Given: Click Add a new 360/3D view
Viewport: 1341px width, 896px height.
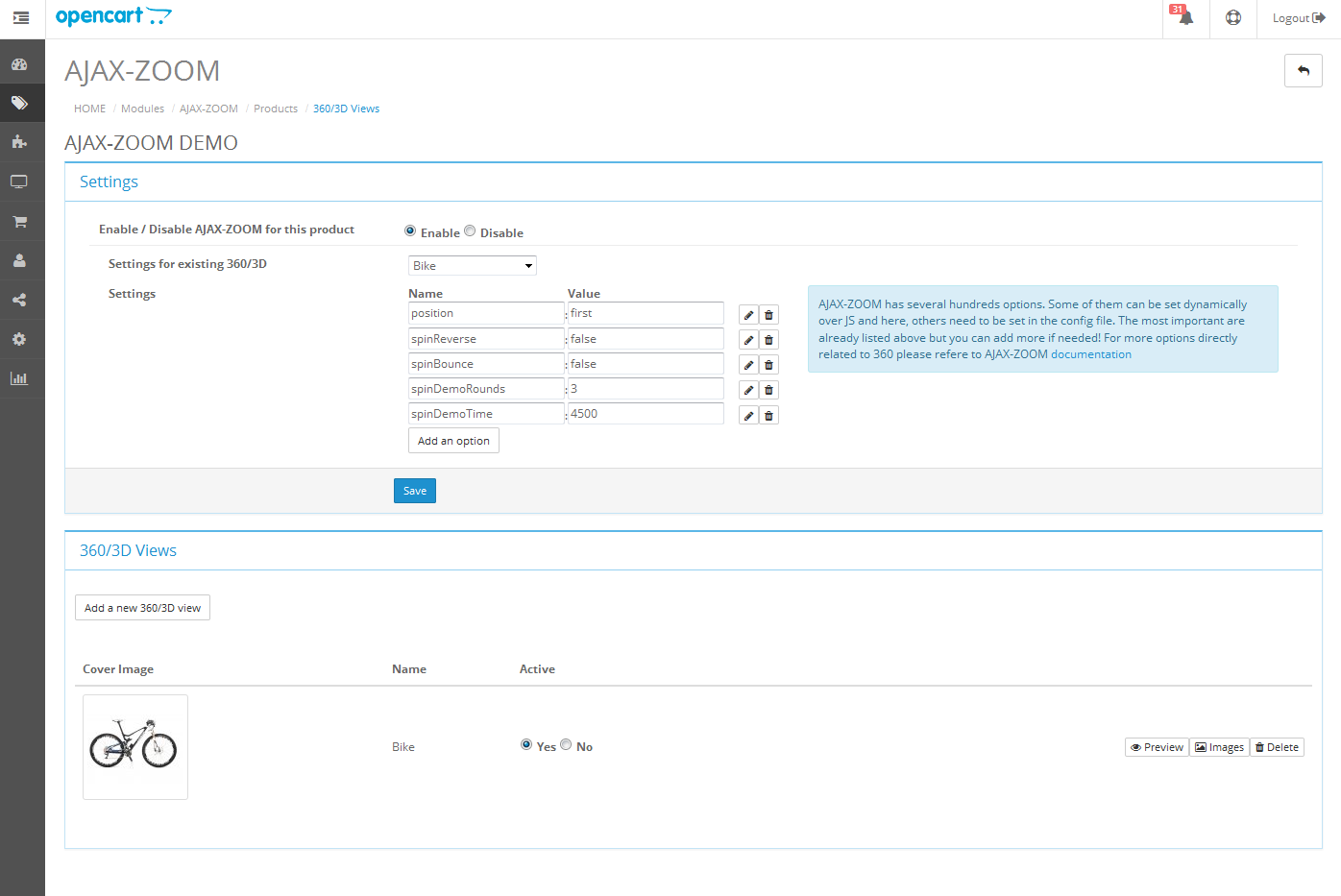Looking at the screenshot, I should point(142,608).
